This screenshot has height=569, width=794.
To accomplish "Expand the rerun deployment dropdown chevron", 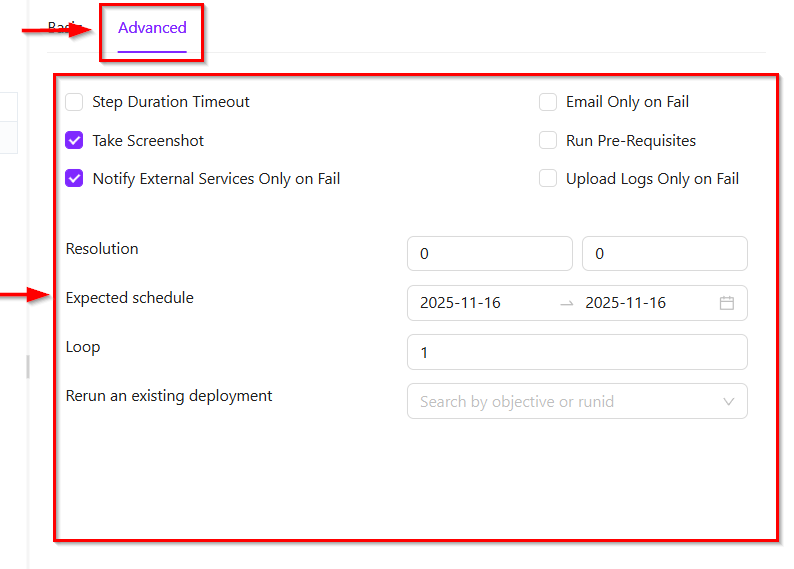I will [728, 402].
